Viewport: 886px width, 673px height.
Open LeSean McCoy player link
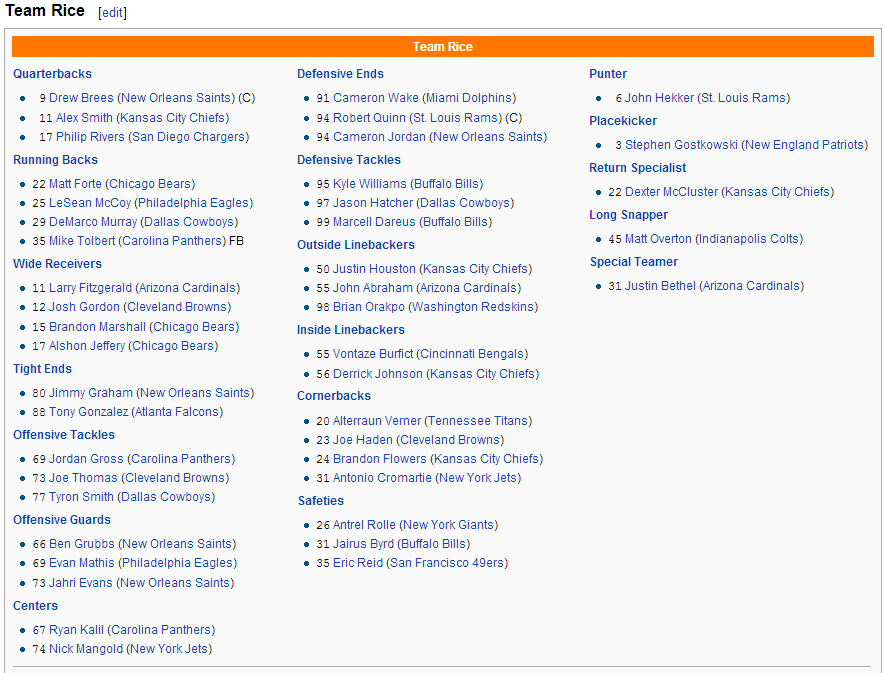tap(90, 203)
